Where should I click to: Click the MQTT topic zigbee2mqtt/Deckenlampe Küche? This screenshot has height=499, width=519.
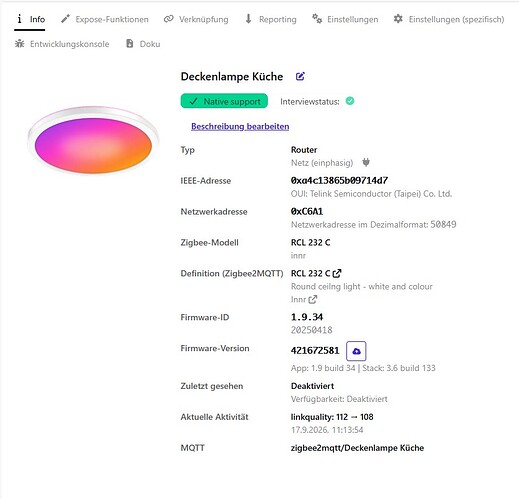pos(357,448)
